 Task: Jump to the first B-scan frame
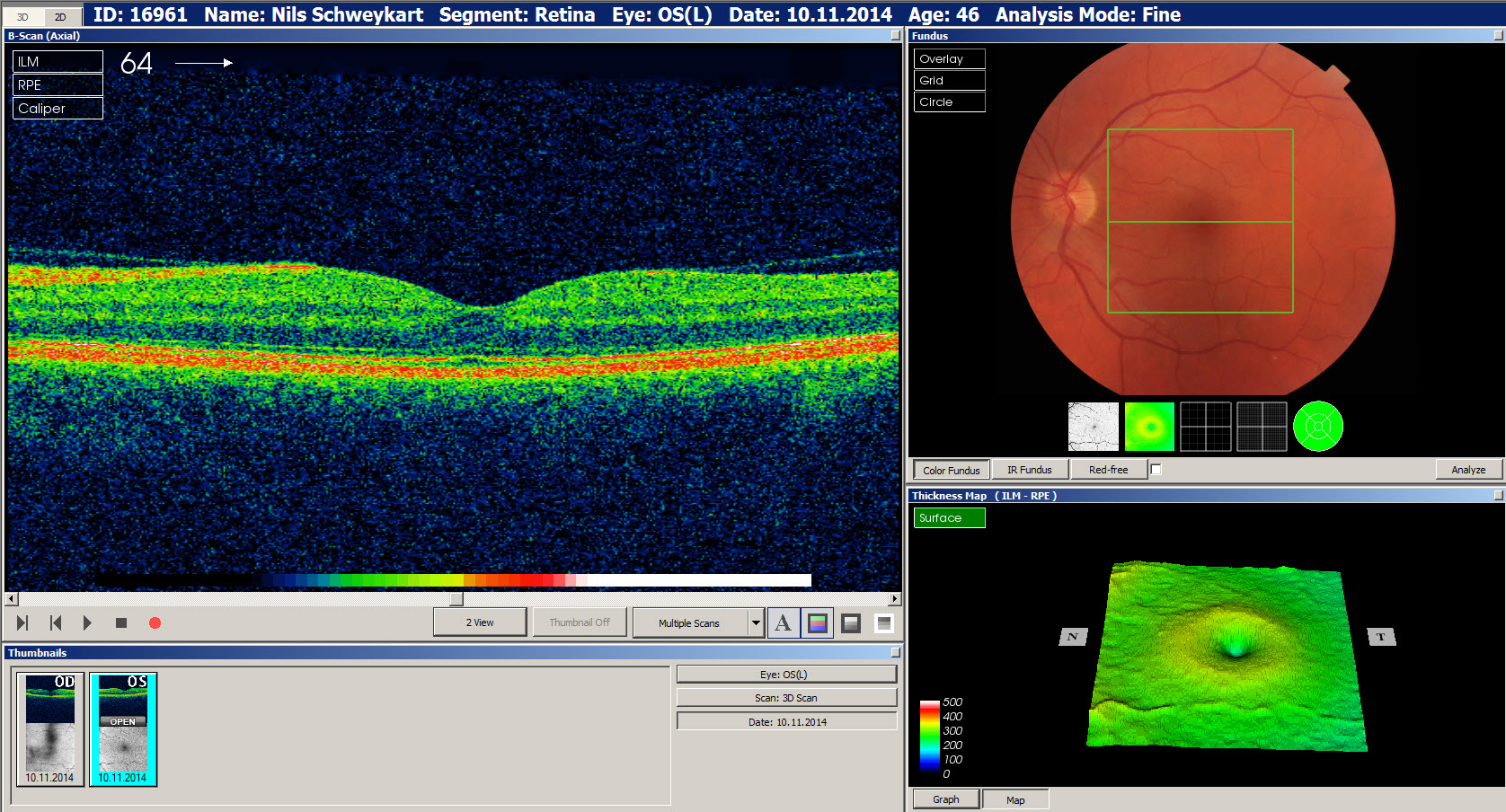pyautogui.click(x=56, y=622)
